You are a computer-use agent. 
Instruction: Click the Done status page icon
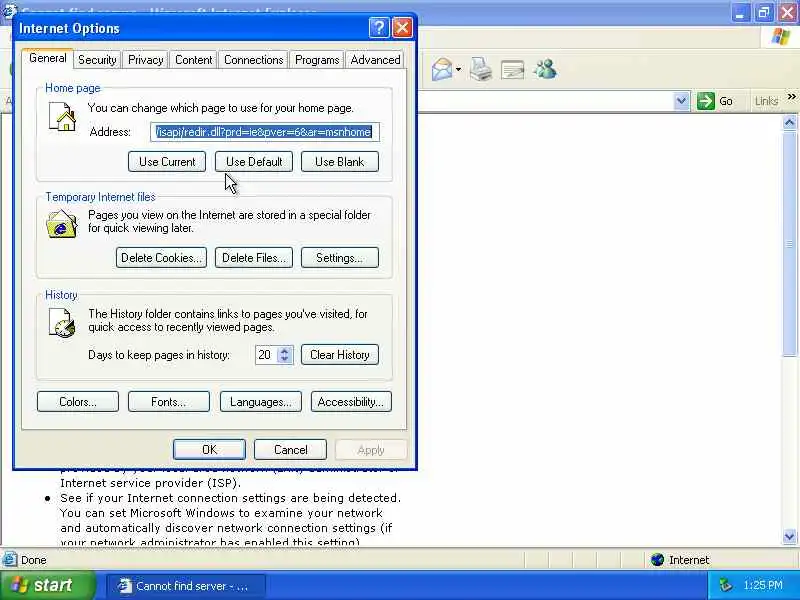tap(9, 560)
